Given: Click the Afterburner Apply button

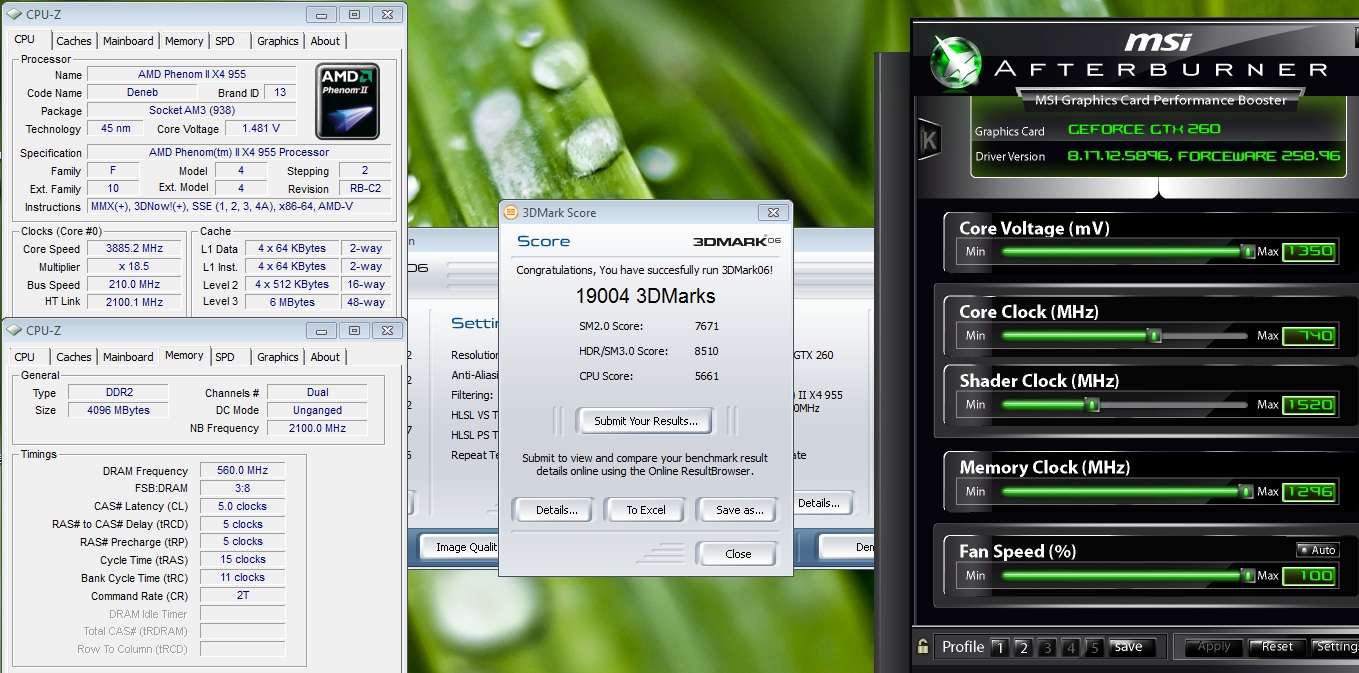Looking at the screenshot, I should coord(1214,647).
